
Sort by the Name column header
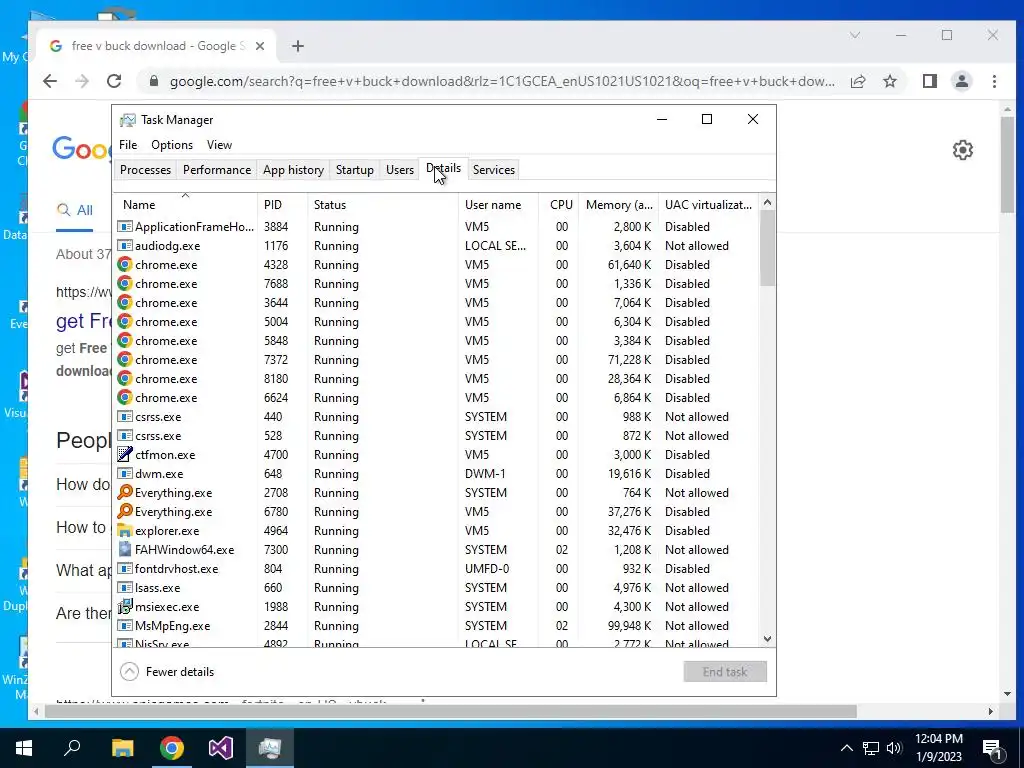click(x=185, y=204)
